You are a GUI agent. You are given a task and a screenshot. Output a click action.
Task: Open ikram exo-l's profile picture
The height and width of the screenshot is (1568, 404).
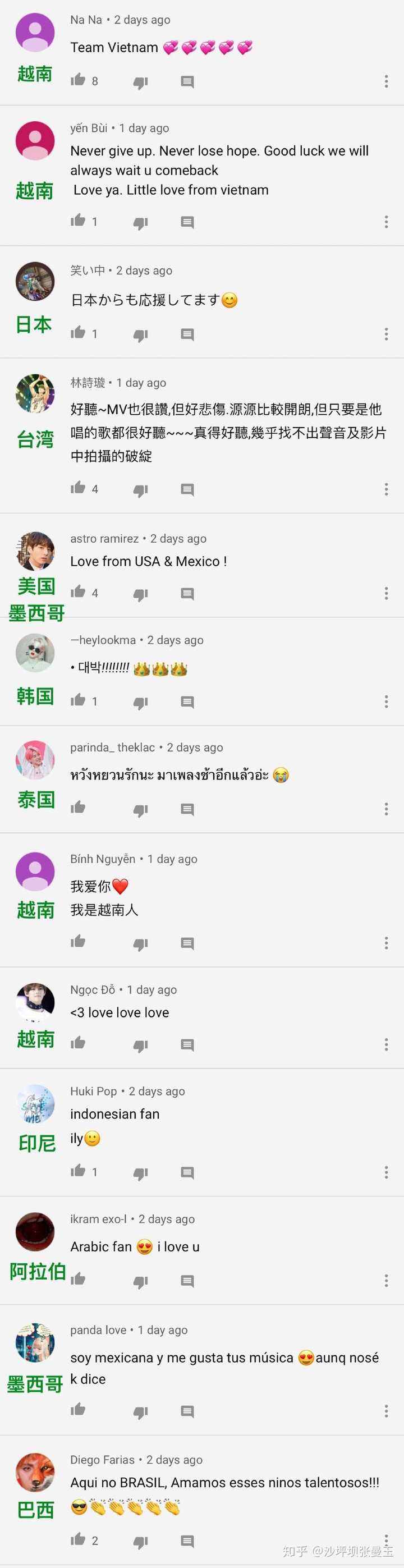[35, 1231]
